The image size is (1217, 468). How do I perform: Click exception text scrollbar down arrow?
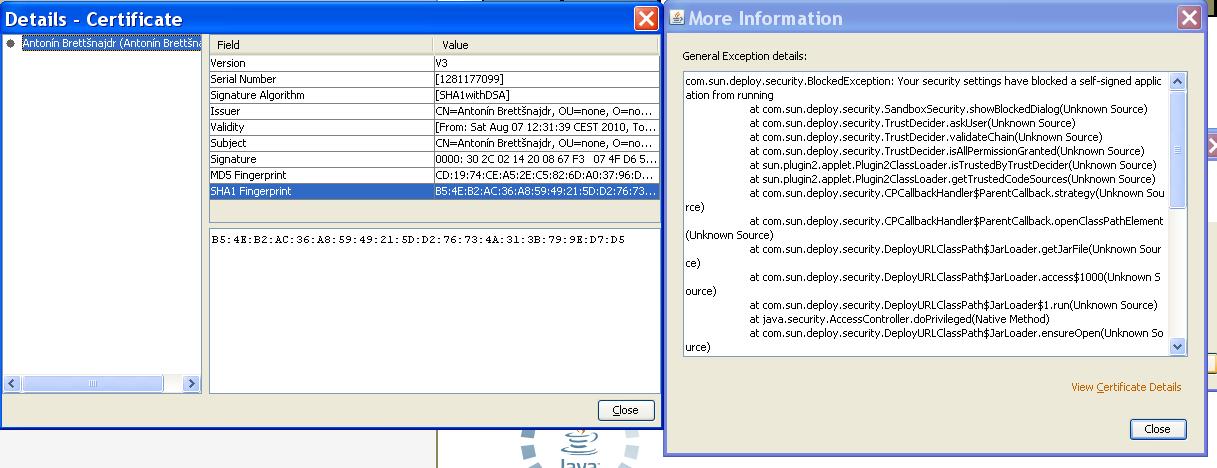tap(1177, 346)
